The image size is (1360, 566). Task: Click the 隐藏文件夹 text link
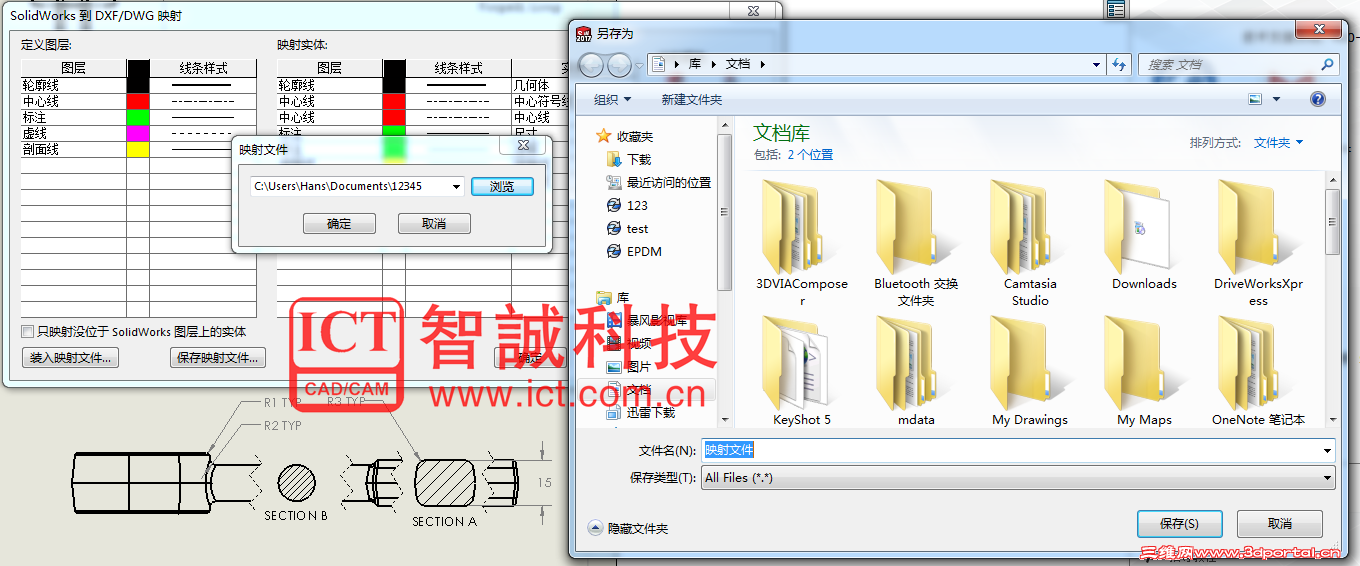click(x=638, y=528)
